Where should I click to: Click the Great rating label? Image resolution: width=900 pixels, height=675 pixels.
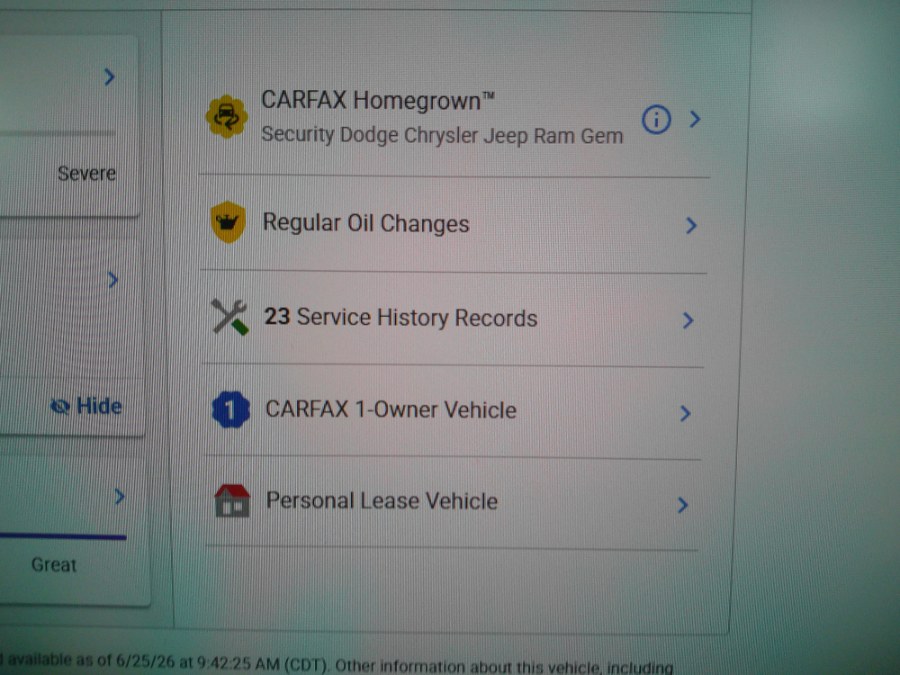click(53, 565)
